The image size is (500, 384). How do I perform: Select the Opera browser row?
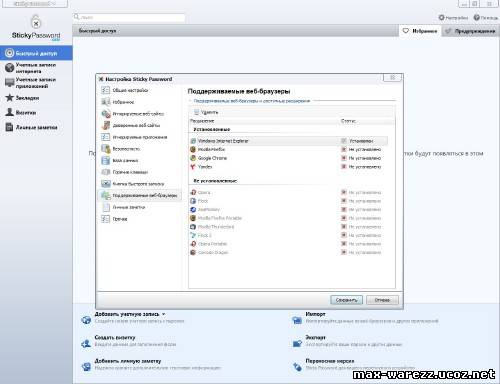tap(289, 192)
